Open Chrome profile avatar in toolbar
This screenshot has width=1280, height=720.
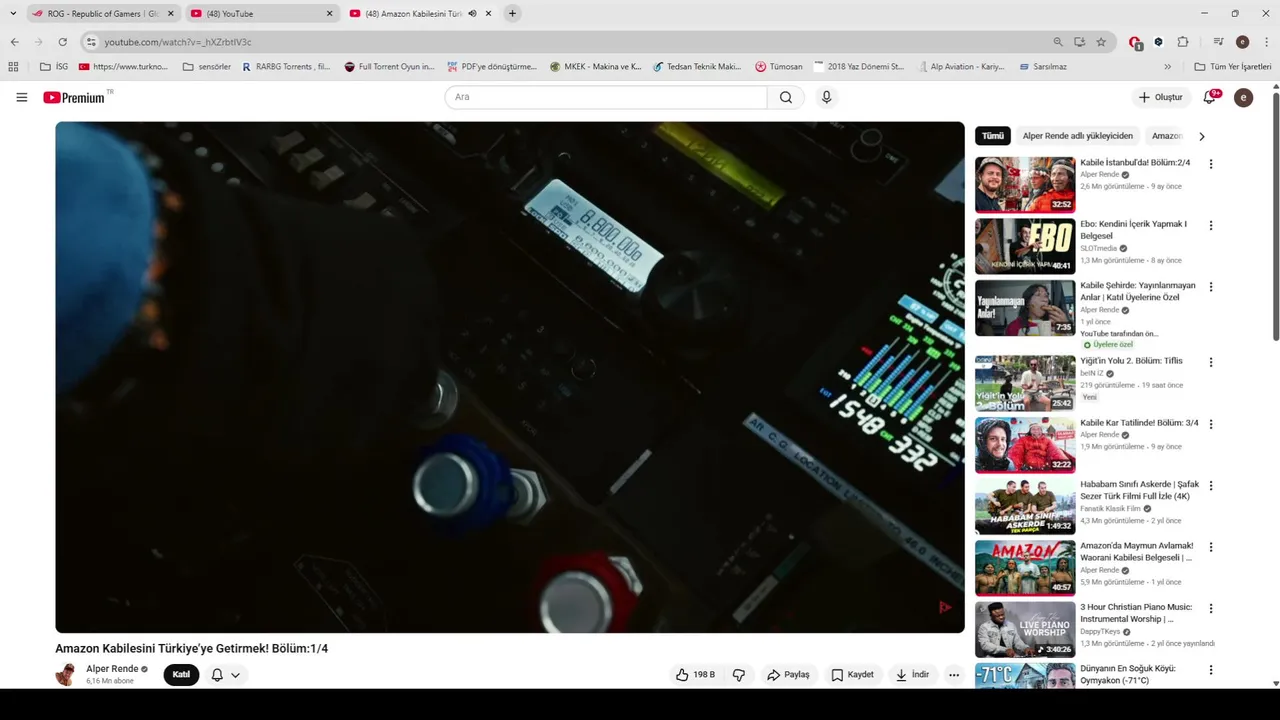tap(1242, 42)
